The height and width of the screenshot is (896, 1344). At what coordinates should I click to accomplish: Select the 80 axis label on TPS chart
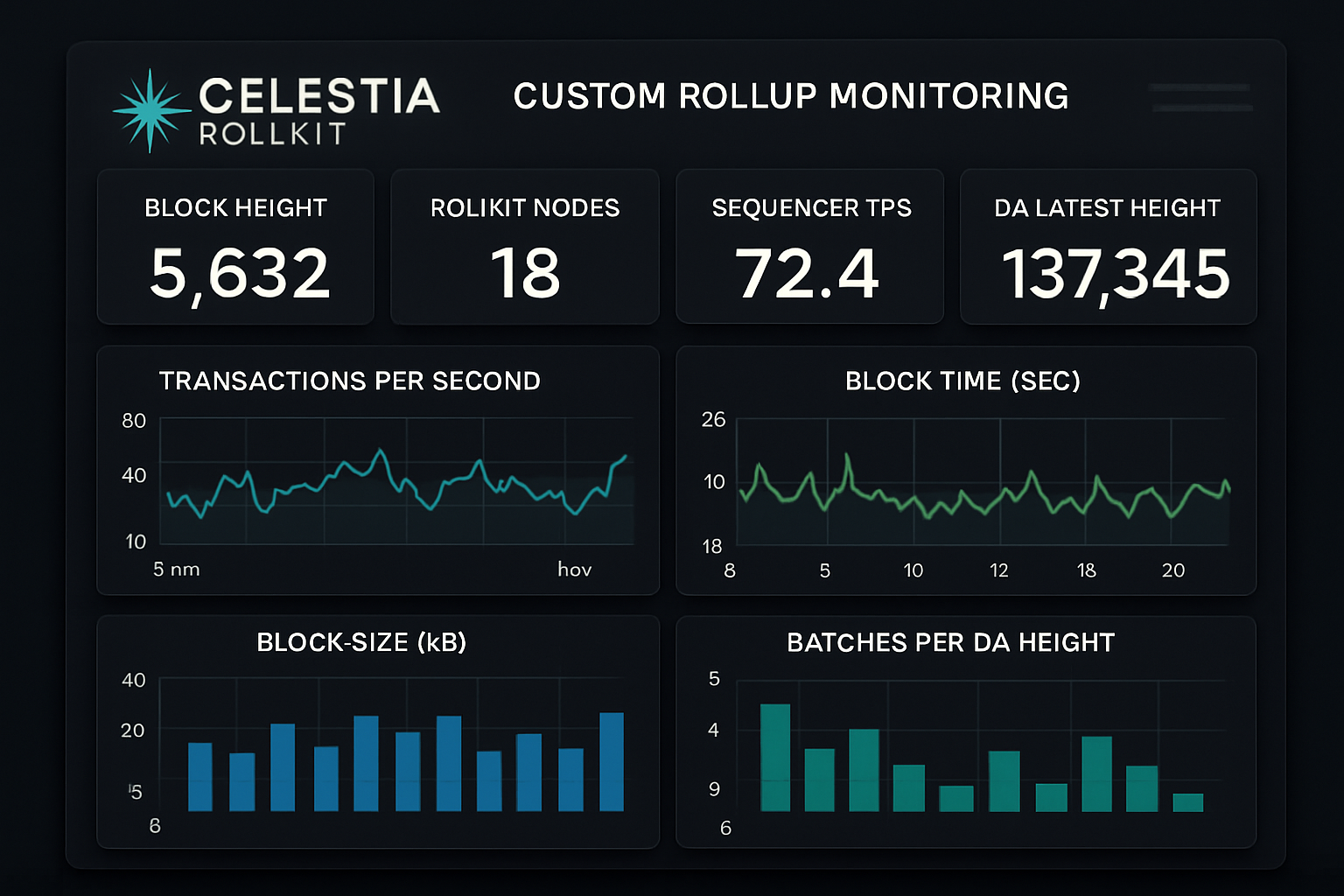133,421
